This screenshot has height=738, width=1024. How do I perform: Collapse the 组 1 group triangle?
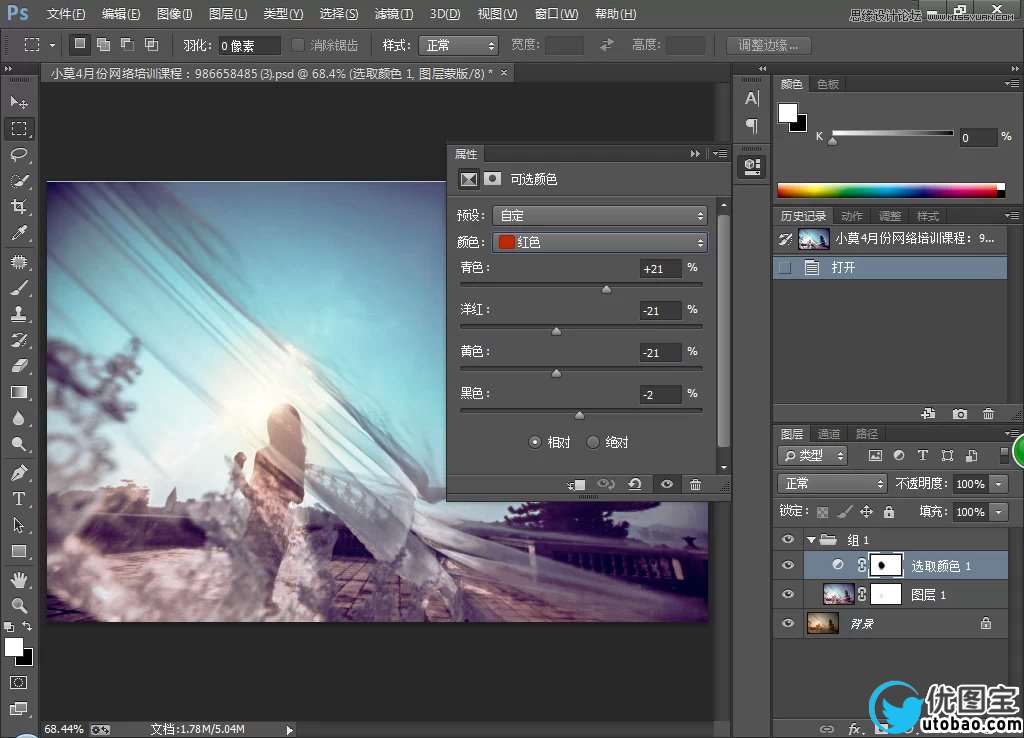coord(810,540)
